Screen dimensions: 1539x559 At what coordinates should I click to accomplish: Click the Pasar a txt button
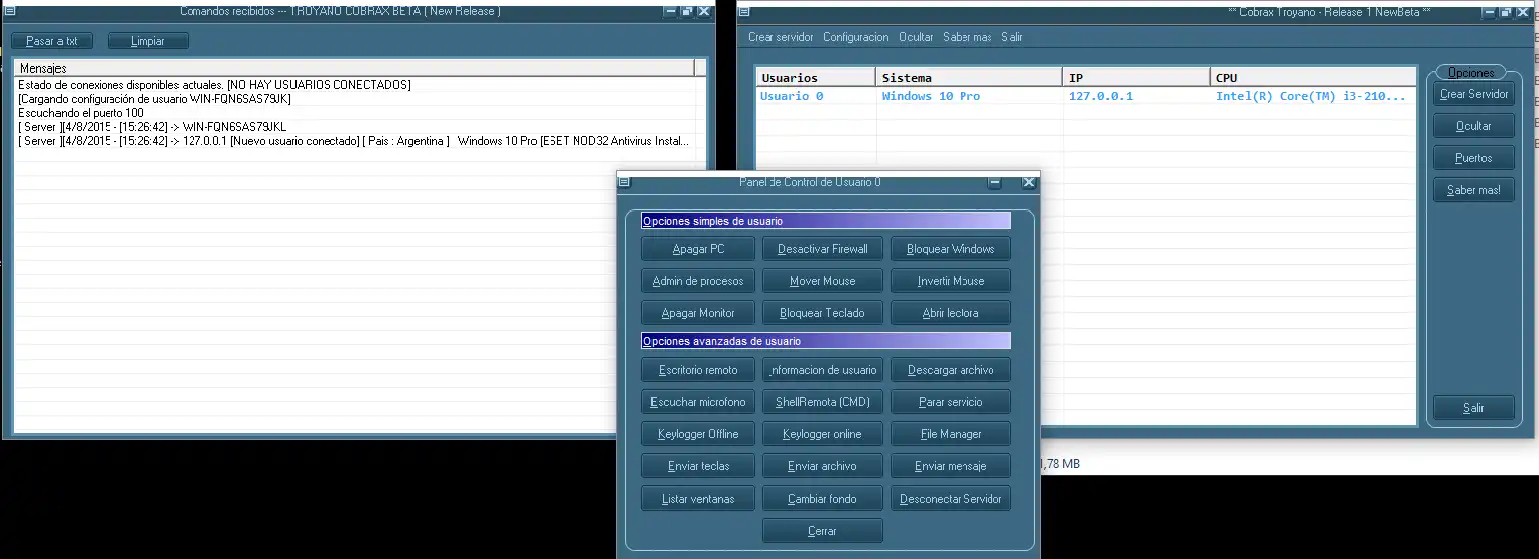[x=52, y=41]
